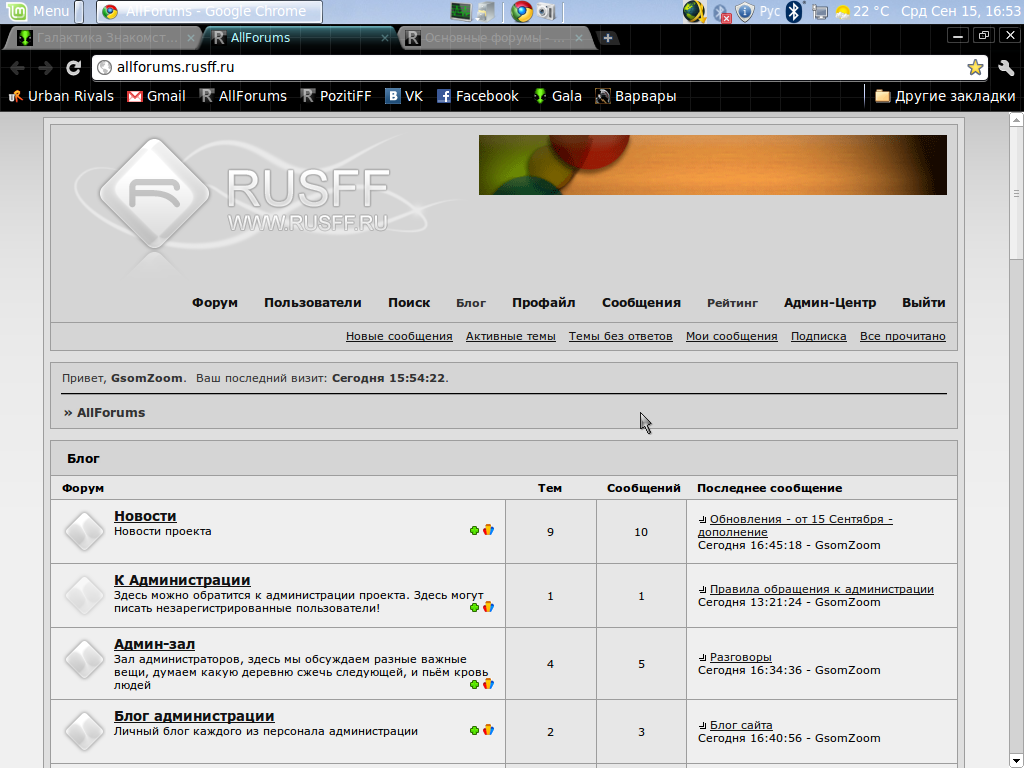The image size is (1024, 768).
Task: Open the Варвары bookmark
Action: tap(635, 96)
